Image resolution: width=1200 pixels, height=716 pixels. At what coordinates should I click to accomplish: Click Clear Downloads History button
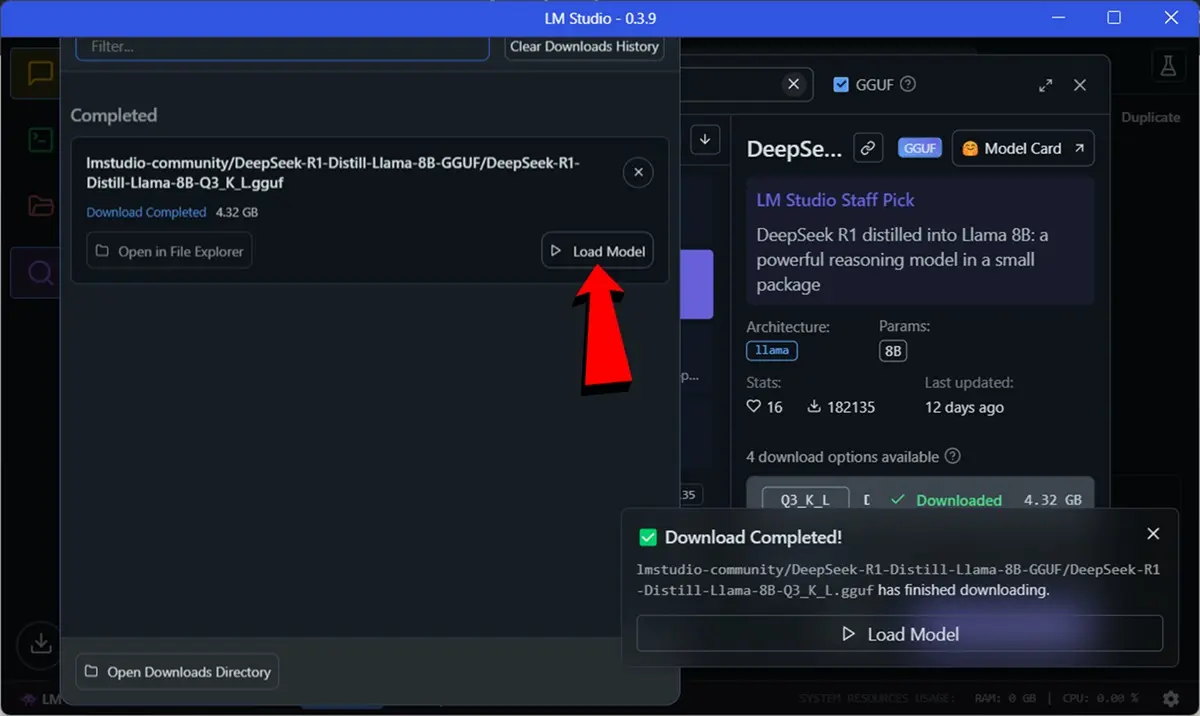(584, 46)
